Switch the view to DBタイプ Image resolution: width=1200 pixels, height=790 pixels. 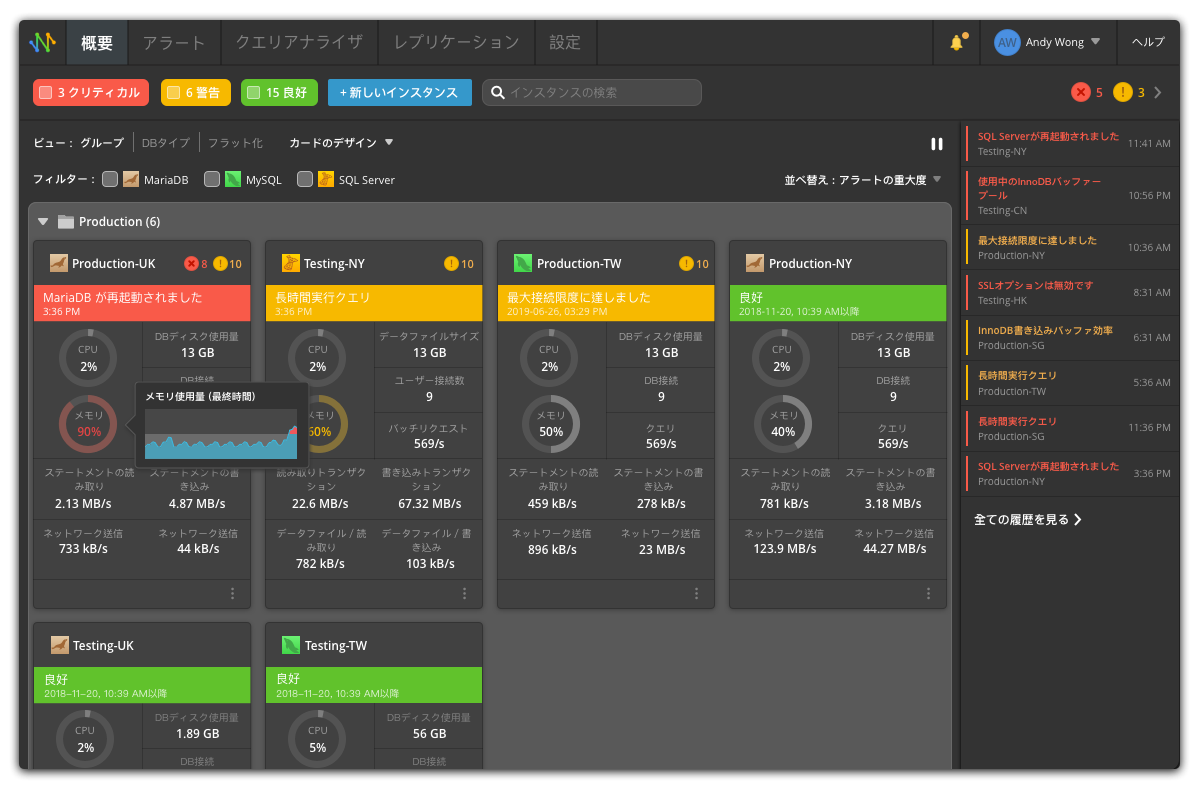tap(166, 143)
